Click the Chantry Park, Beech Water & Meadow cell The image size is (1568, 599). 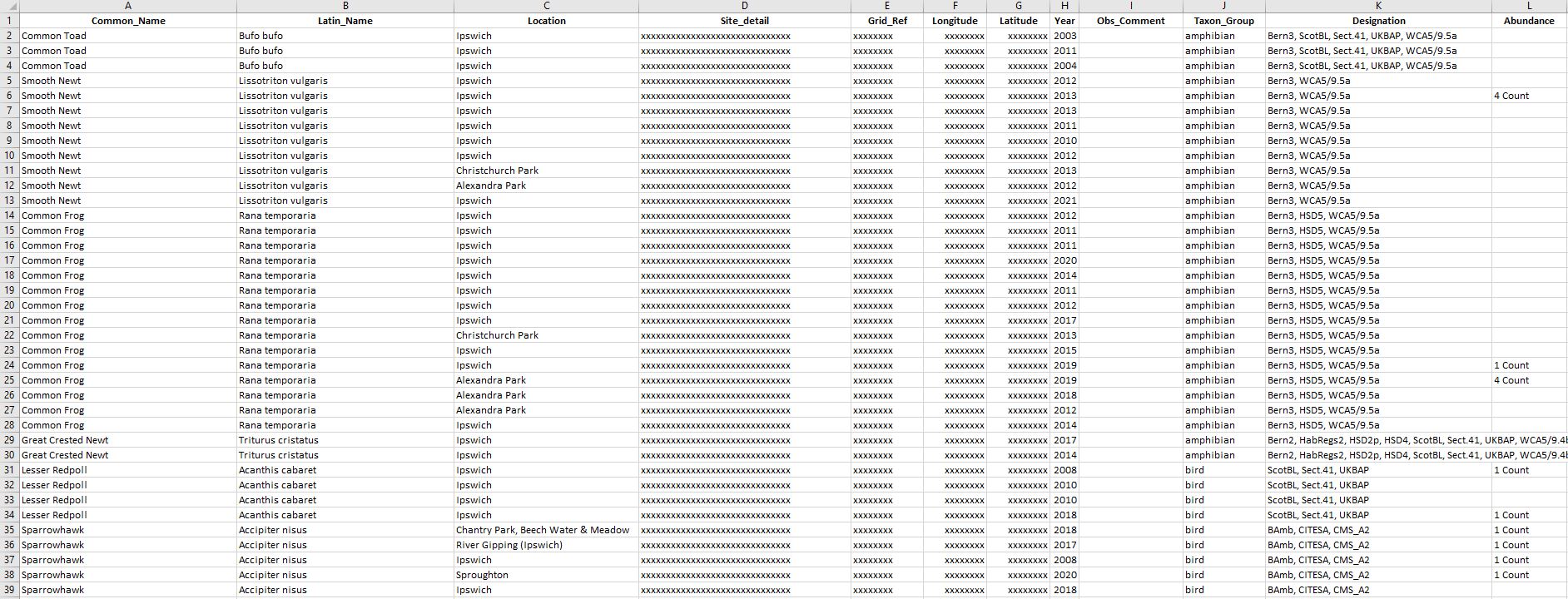543,530
